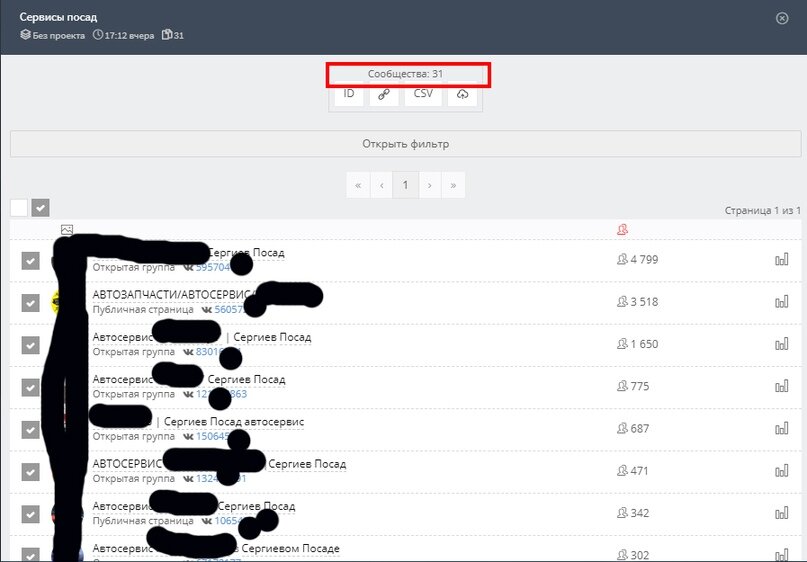This screenshot has height=562, width=807.
Task: Open statistics chart for group with 775 members
Action: [781, 386]
